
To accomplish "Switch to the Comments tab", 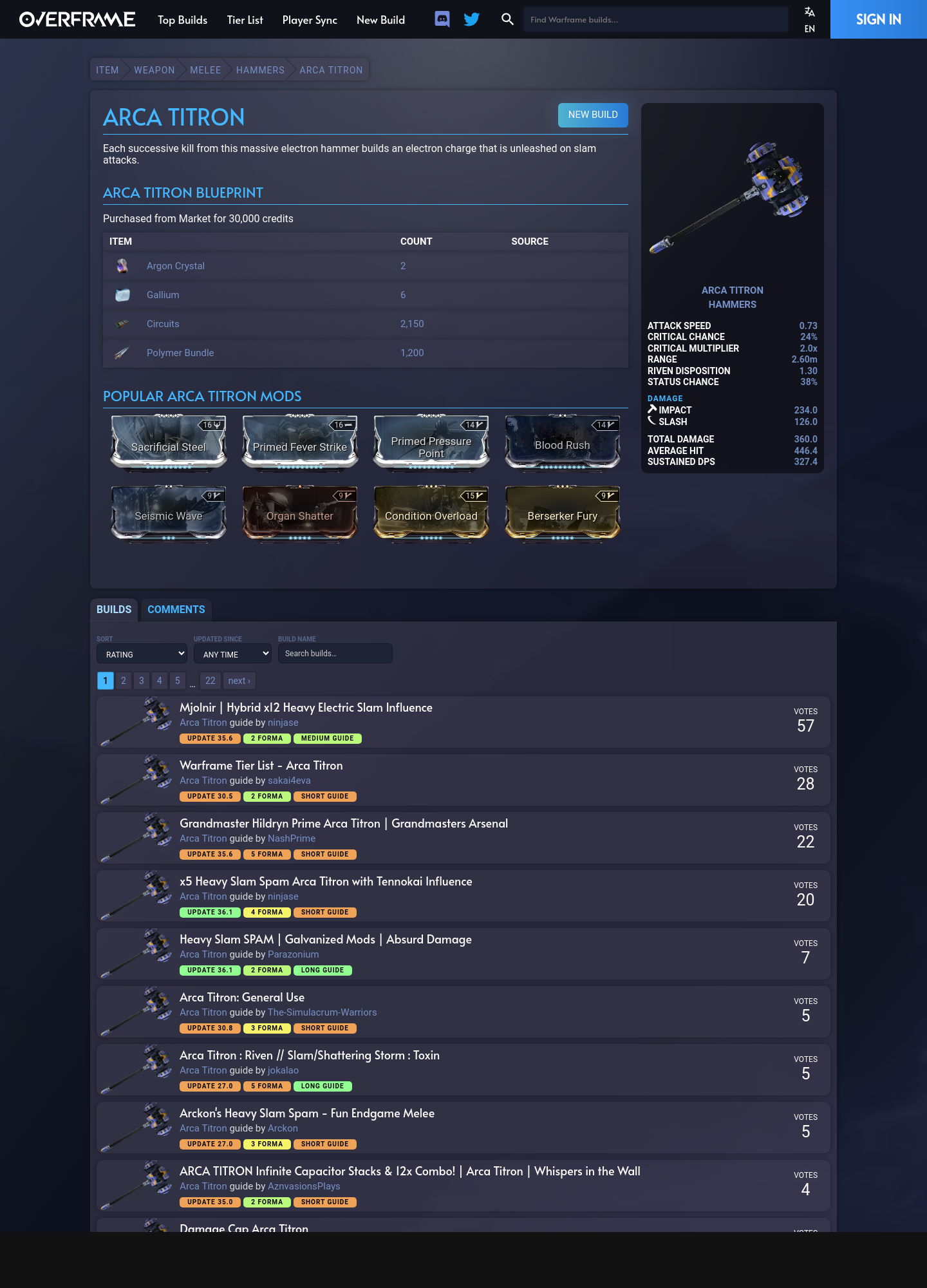I will click(176, 609).
